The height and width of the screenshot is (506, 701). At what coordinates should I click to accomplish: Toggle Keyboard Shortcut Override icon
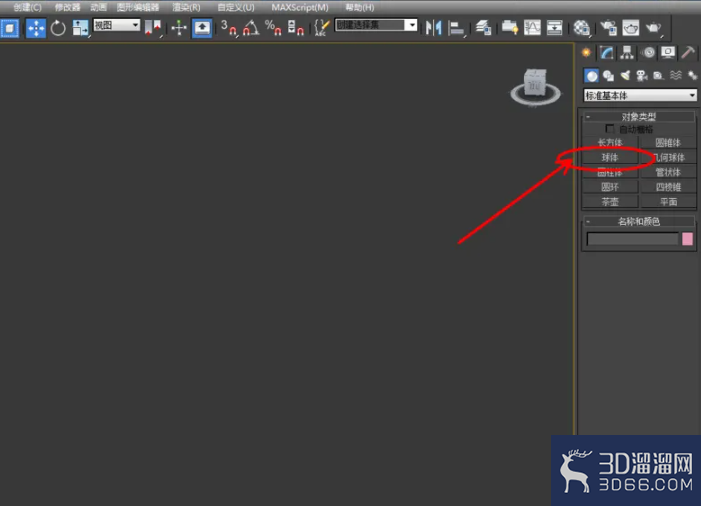[202, 28]
